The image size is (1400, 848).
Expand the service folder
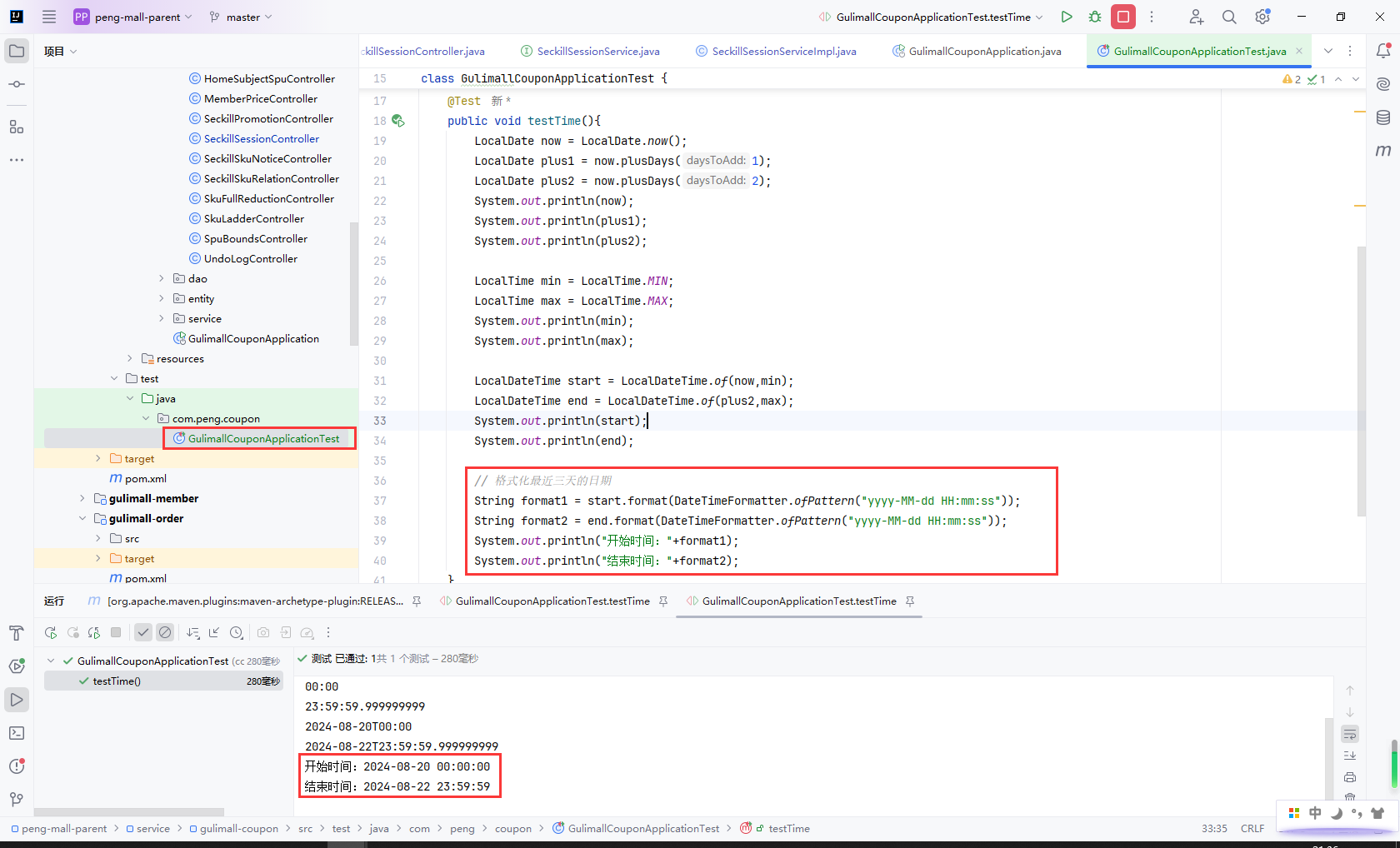162,319
